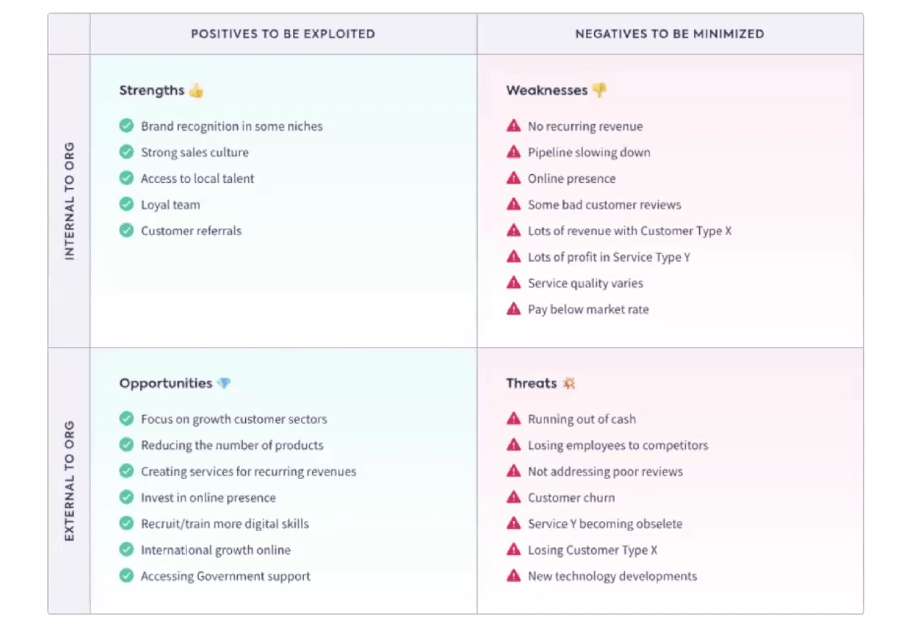Click the Strengths heading
900x632 pixels.
(152, 91)
